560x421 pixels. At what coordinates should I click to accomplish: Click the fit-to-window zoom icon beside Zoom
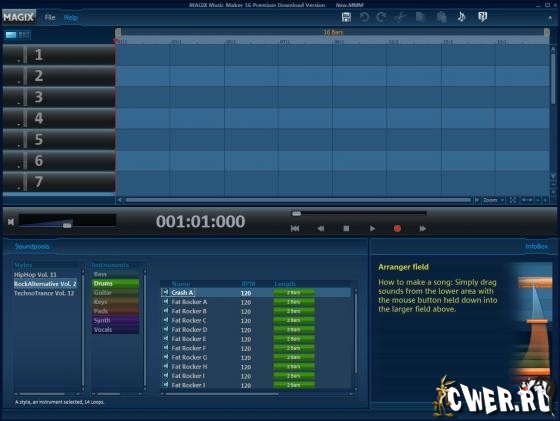coord(513,200)
